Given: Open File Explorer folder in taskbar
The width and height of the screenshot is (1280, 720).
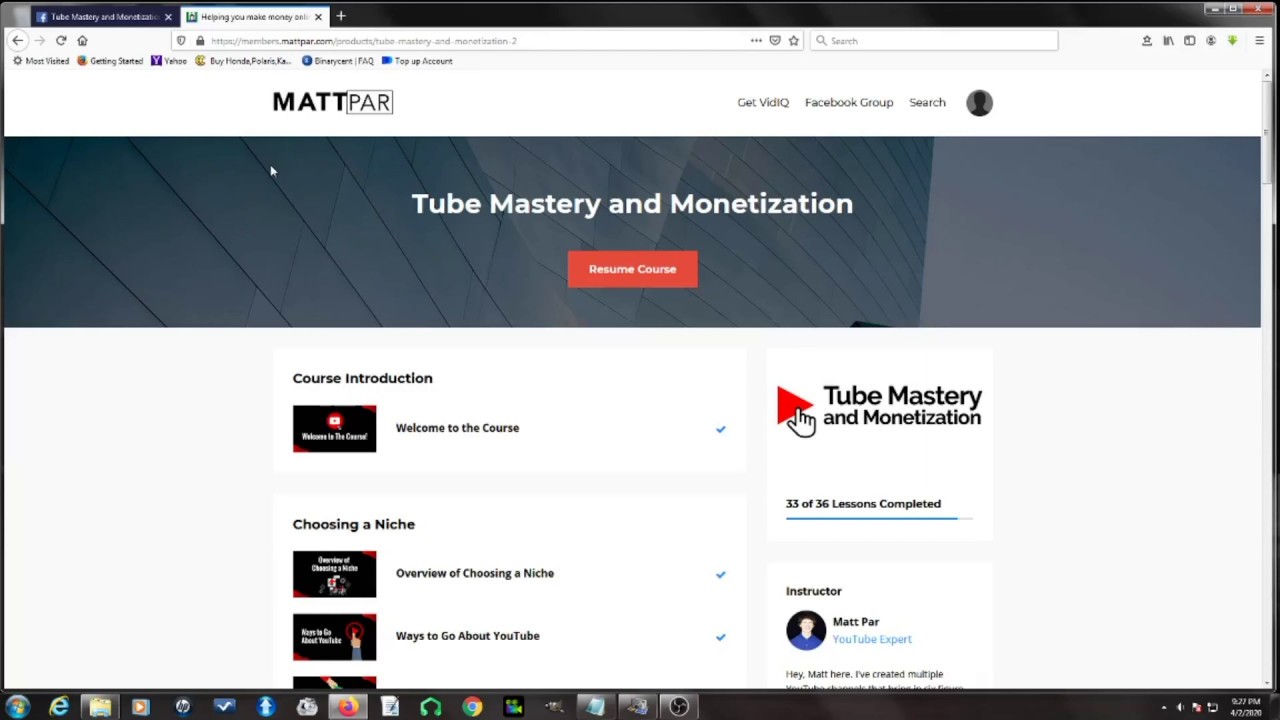Looking at the screenshot, I should pyautogui.click(x=100, y=707).
